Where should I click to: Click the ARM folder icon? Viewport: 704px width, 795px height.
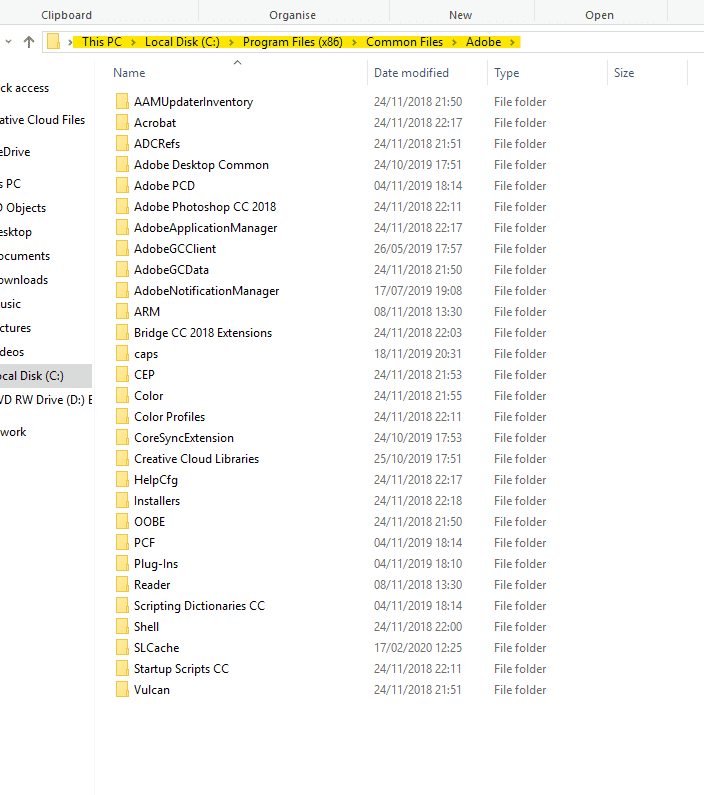click(x=122, y=311)
